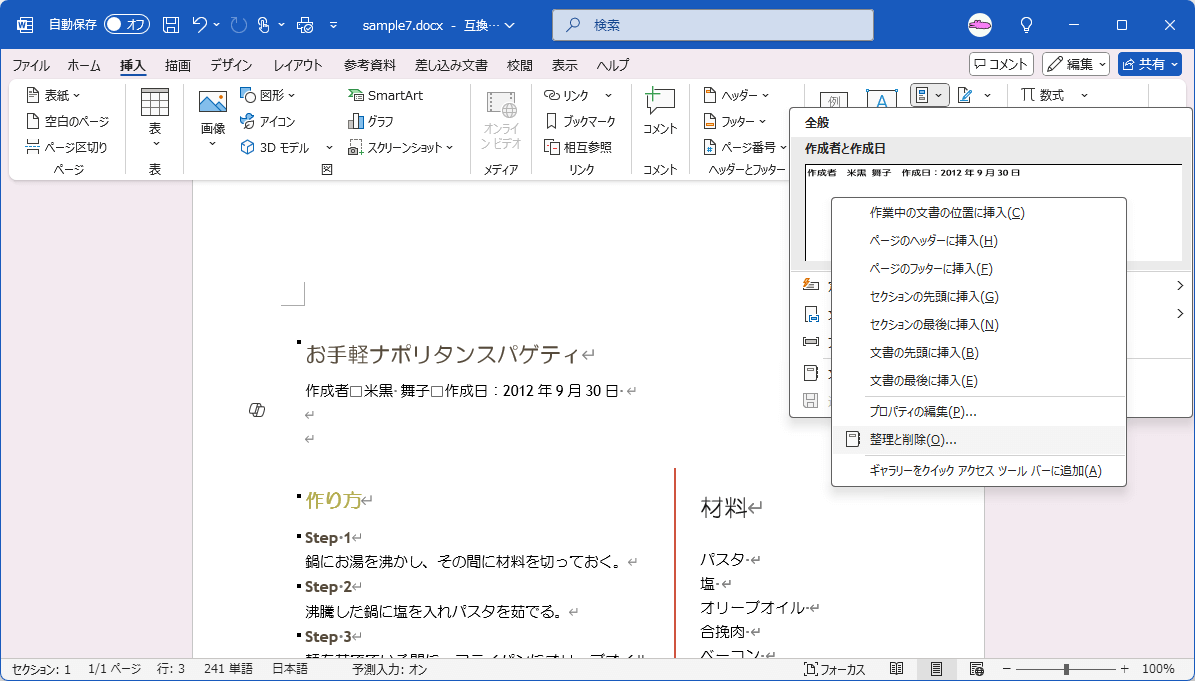Viewport: 1195px width, 681px height.
Task: Click the Save floppy disk icon
Action: 171,25
